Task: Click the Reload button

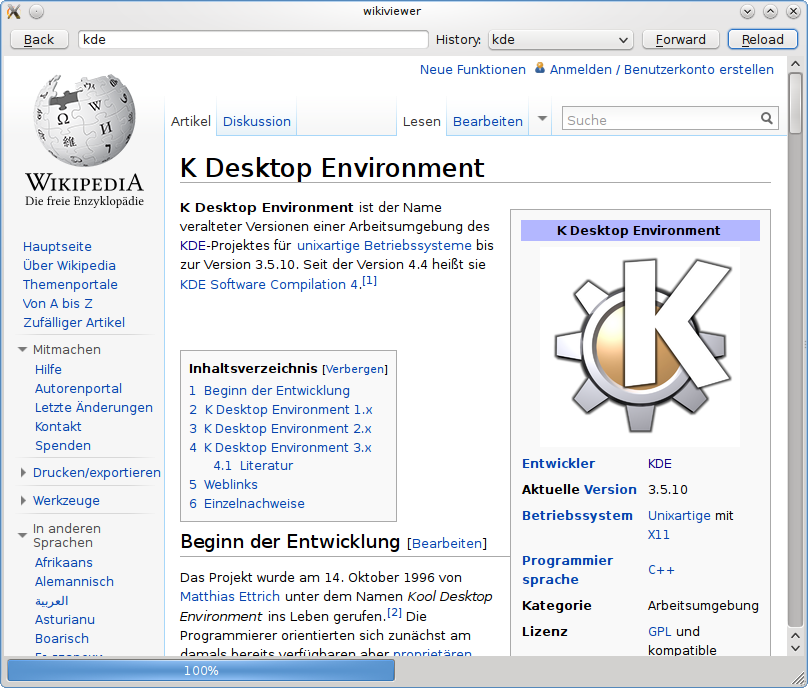Action: pyautogui.click(x=763, y=40)
